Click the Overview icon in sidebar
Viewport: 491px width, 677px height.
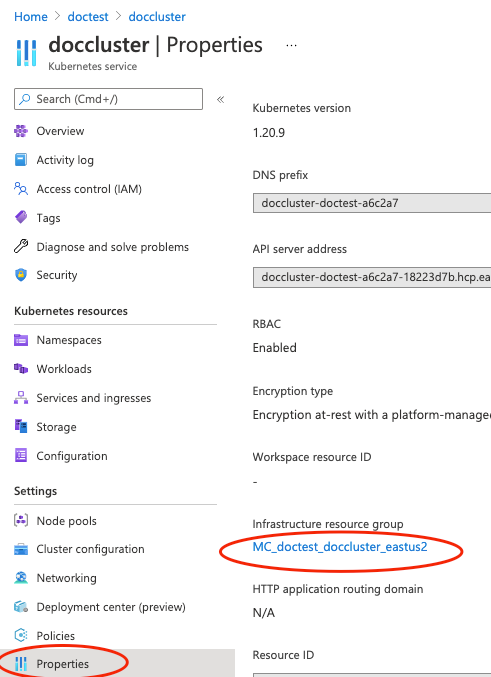21,131
